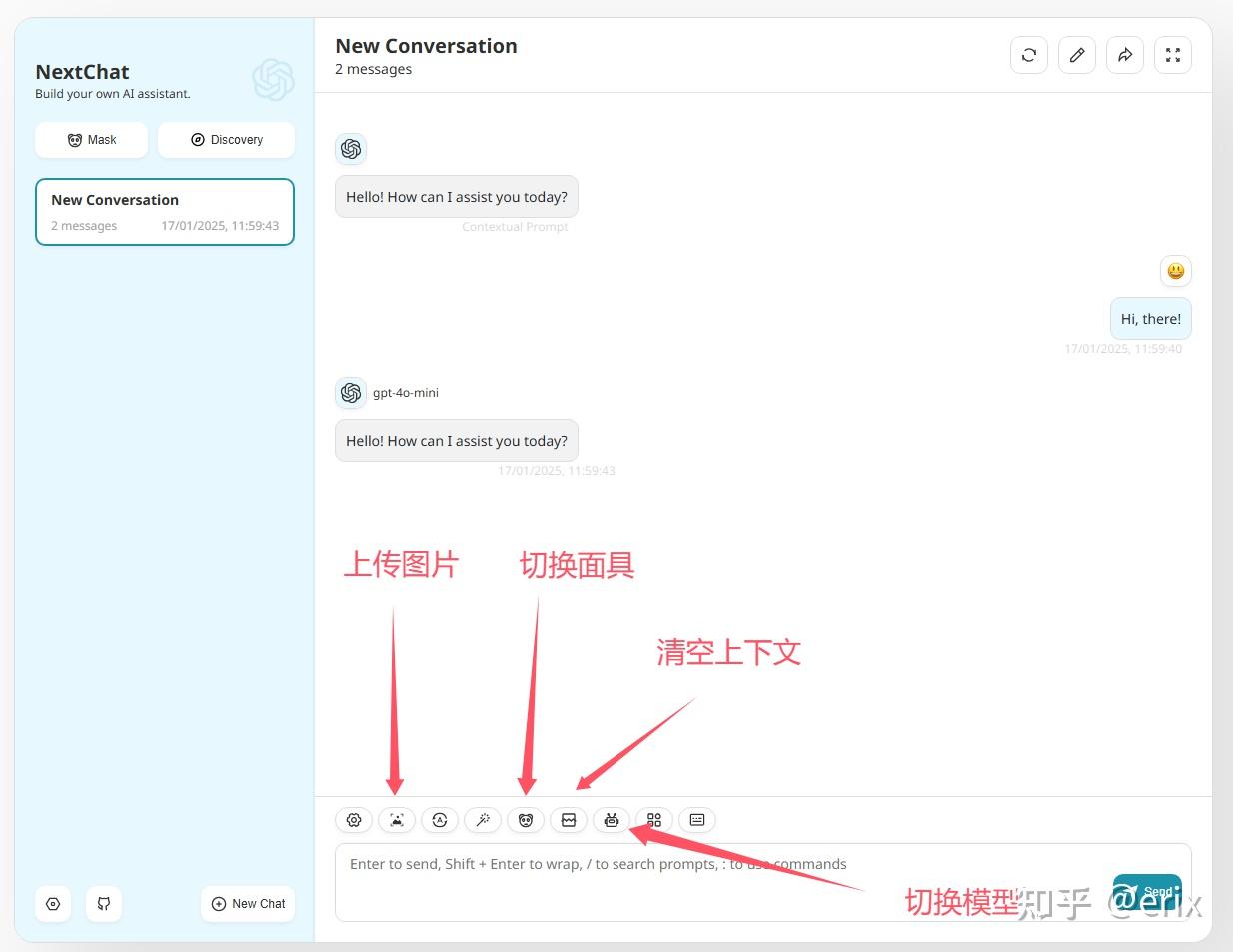Edit the conversation name with the pencil icon
Image resolution: width=1233 pixels, height=952 pixels.
click(x=1077, y=55)
